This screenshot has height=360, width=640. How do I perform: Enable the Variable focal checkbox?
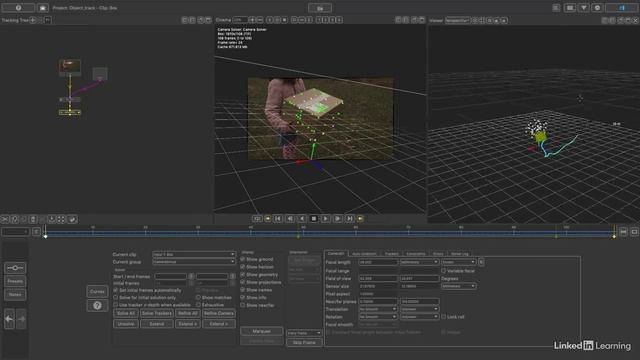pos(444,271)
